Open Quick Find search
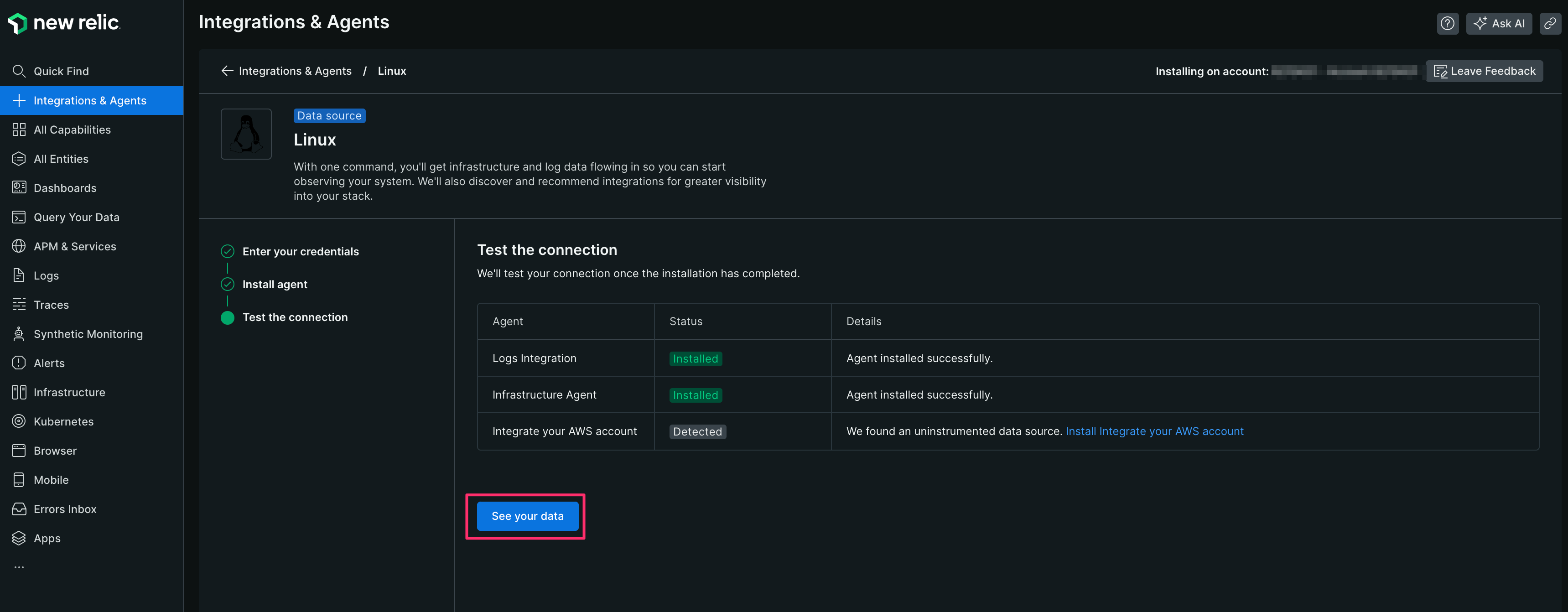Screen dimensions: 1568x612 [x=61, y=71]
